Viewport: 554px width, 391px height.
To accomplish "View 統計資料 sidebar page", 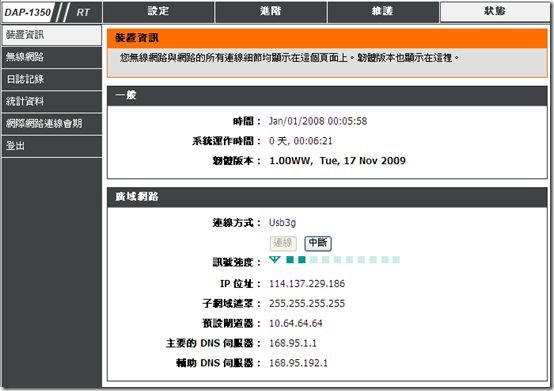I will coord(52,102).
